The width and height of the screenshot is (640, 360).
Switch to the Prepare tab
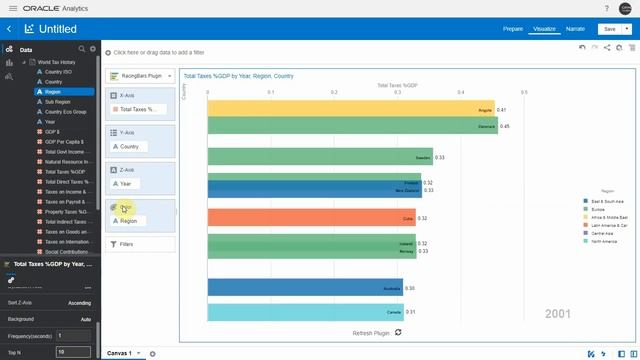(513, 29)
